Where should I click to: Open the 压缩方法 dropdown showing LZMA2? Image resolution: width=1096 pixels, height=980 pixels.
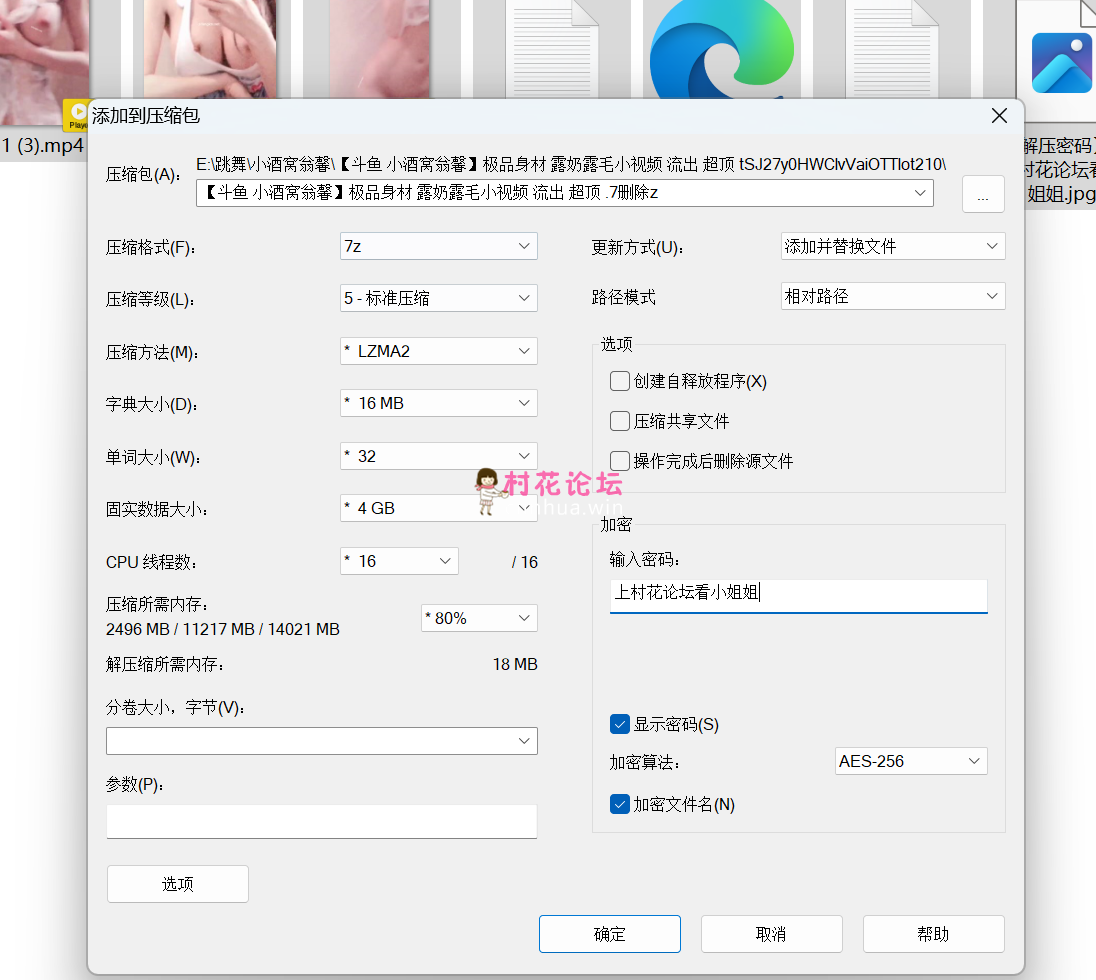438,351
